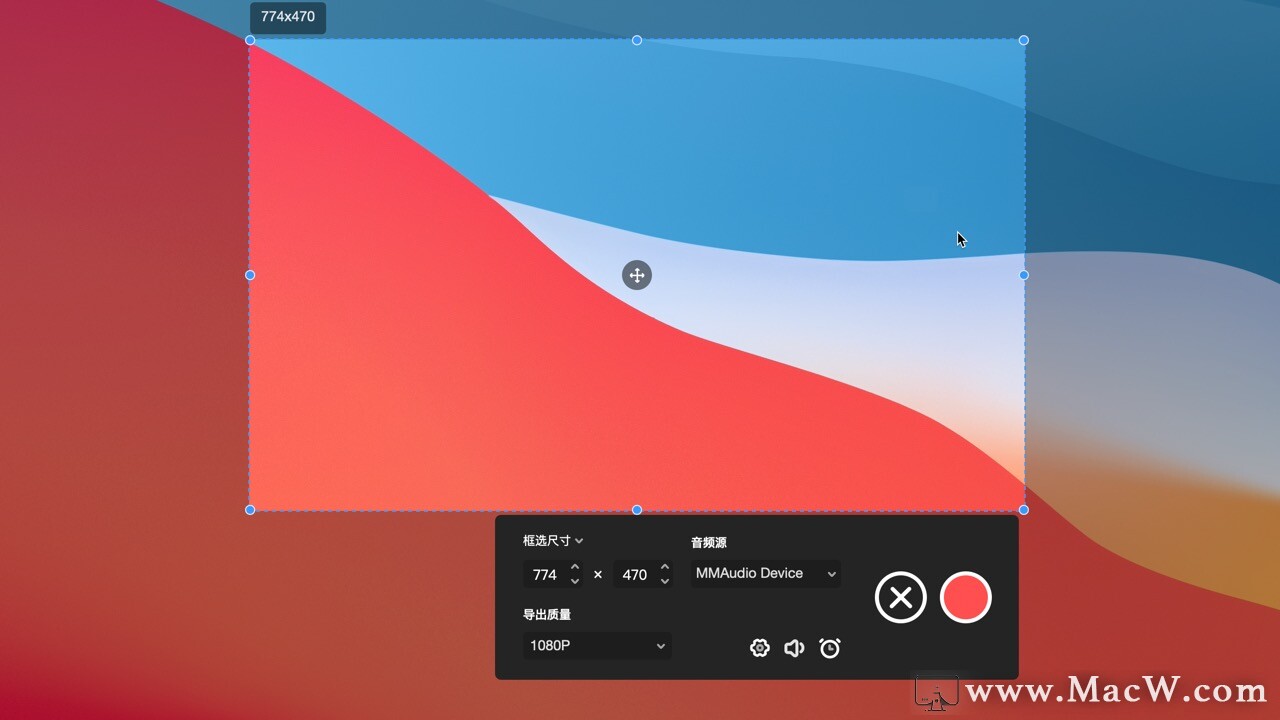This screenshot has height=720, width=1280.
Task: Click the top-right corner selection handle
Action: click(1023, 40)
